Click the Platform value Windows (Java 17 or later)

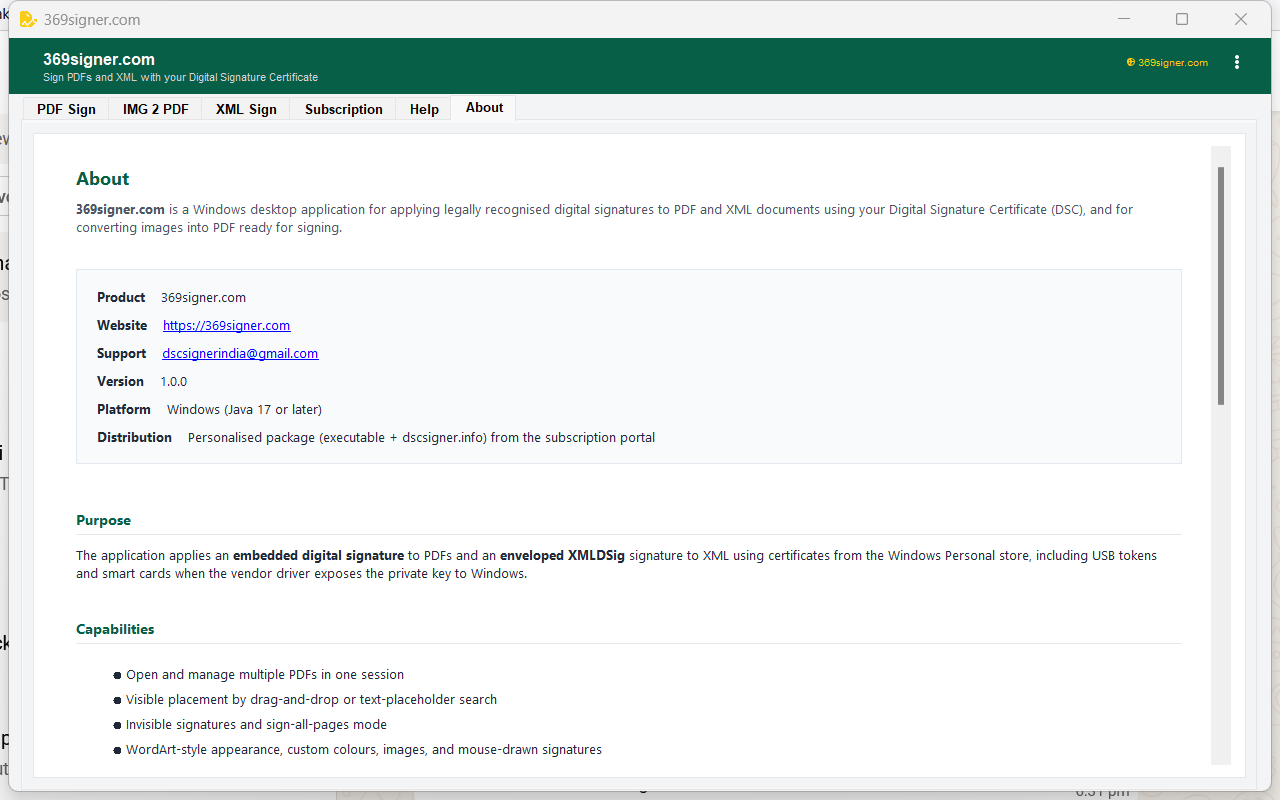[244, 409]
